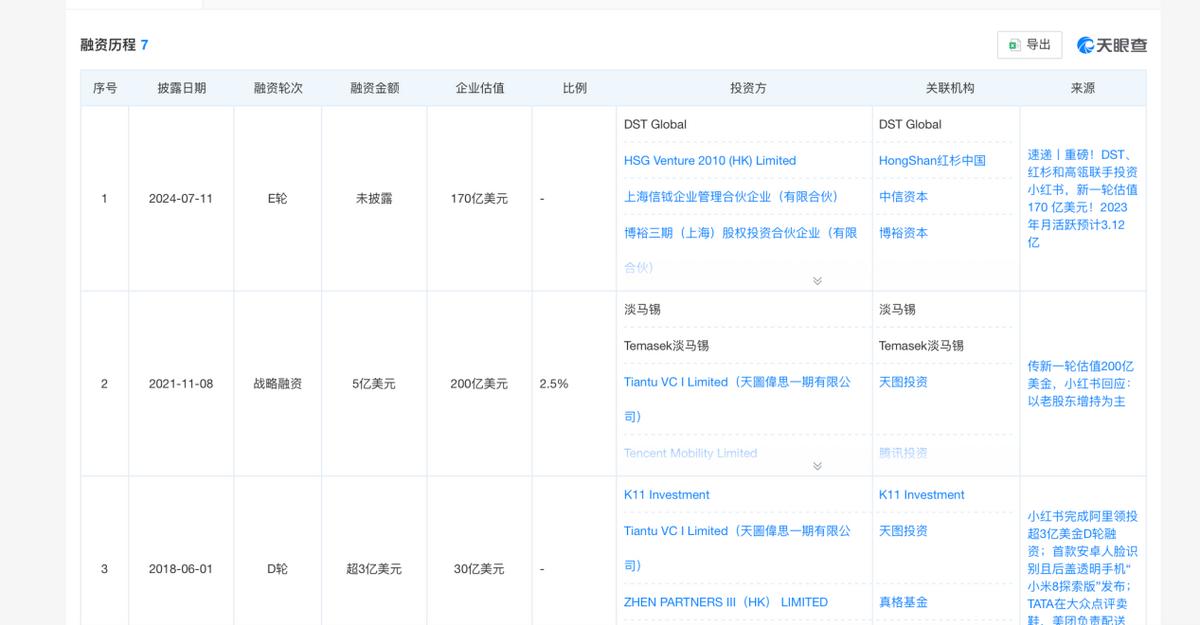Click the E轮 round cell
The image size is (1200, 625).
click(x=277, y=198)
